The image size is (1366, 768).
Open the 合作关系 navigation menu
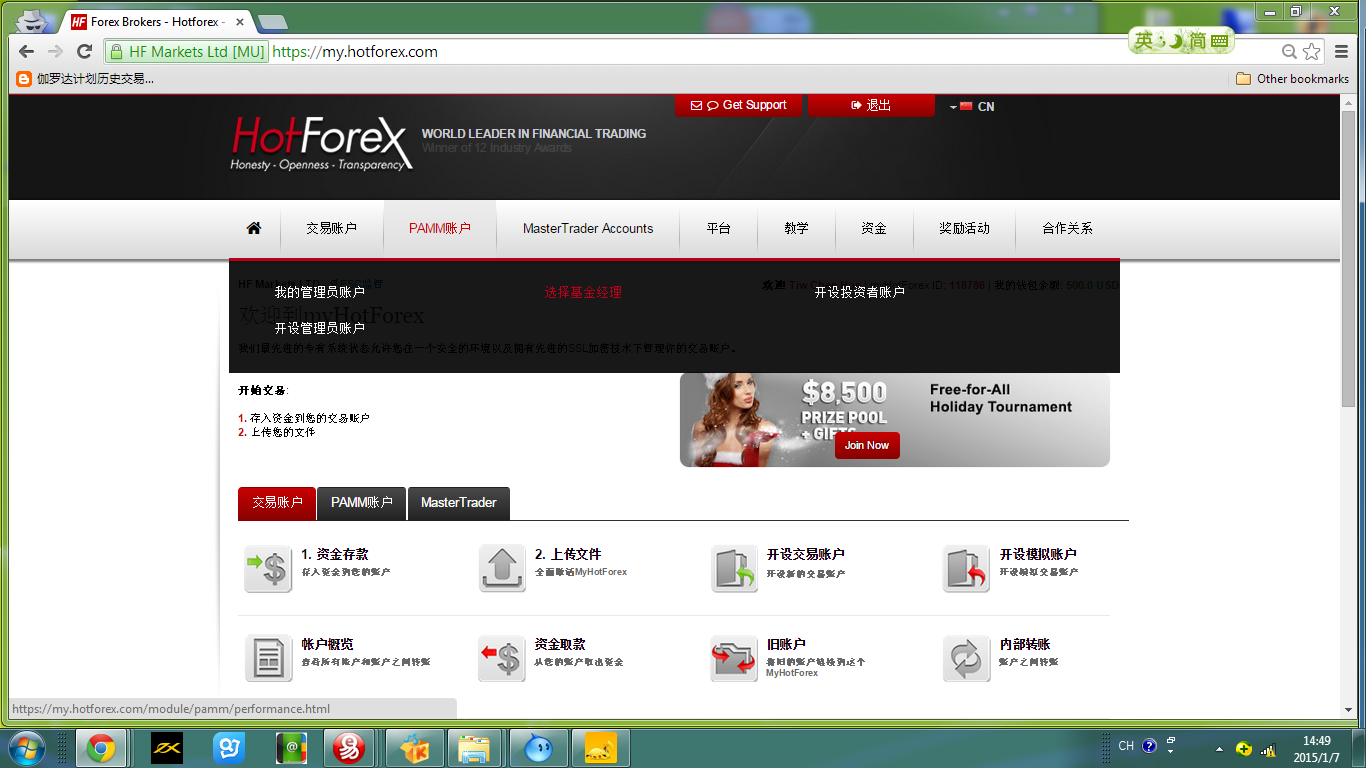click(x=1067, y=228)
